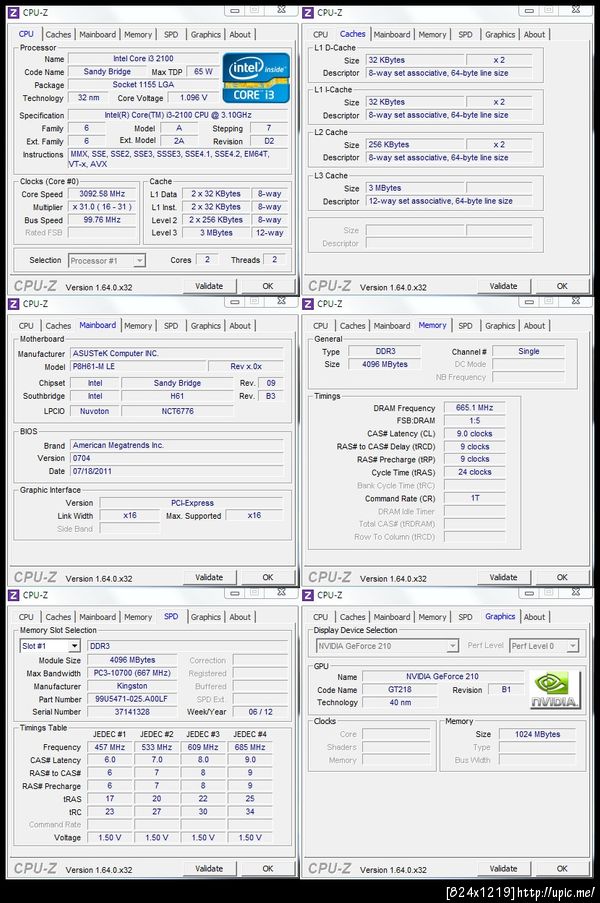This screenshot has width=600, height=903.
Task: Click OK in the Motherboard window
Action: (x=268, y=578)
